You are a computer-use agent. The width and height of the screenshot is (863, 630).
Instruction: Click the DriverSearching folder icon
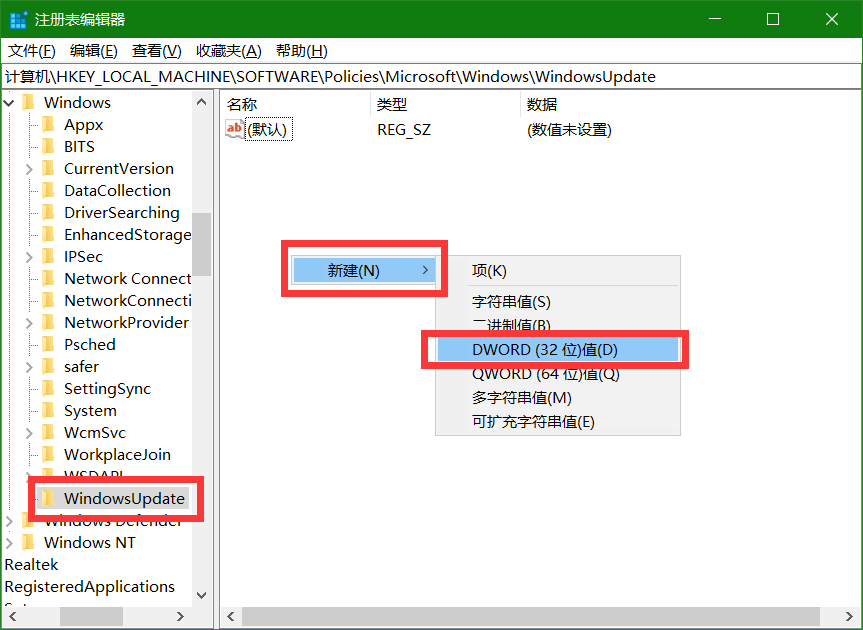pyautogui.click(x=48, y=212)
